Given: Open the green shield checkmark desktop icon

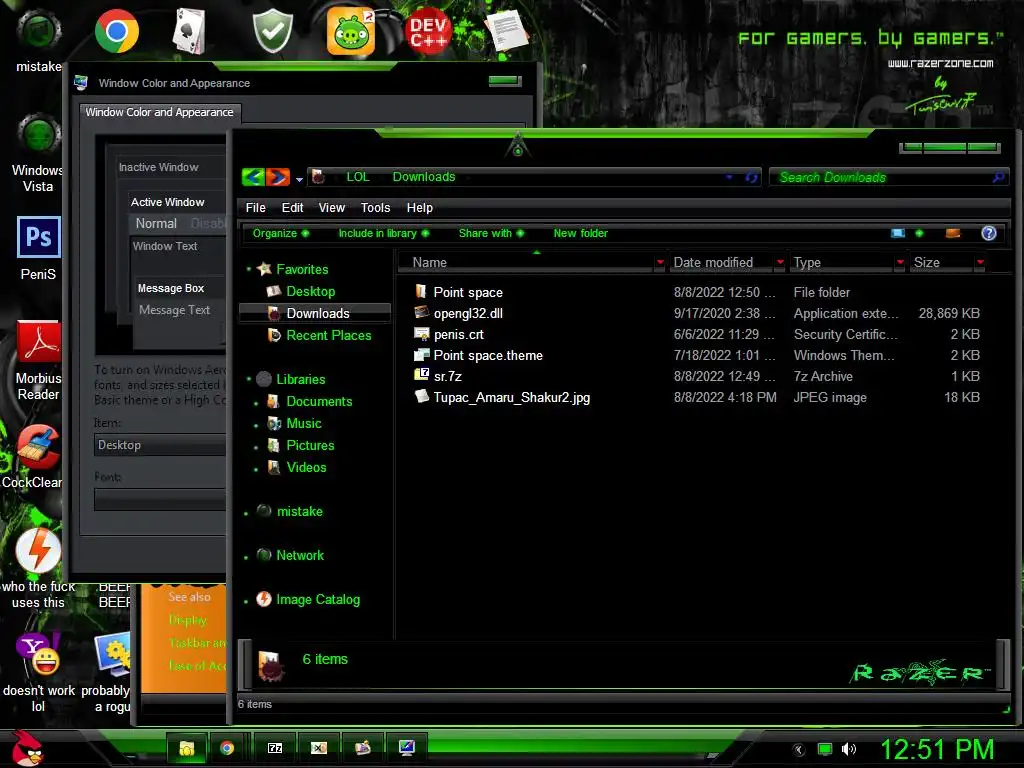Looking at the screenshot, I should [272, 31].
